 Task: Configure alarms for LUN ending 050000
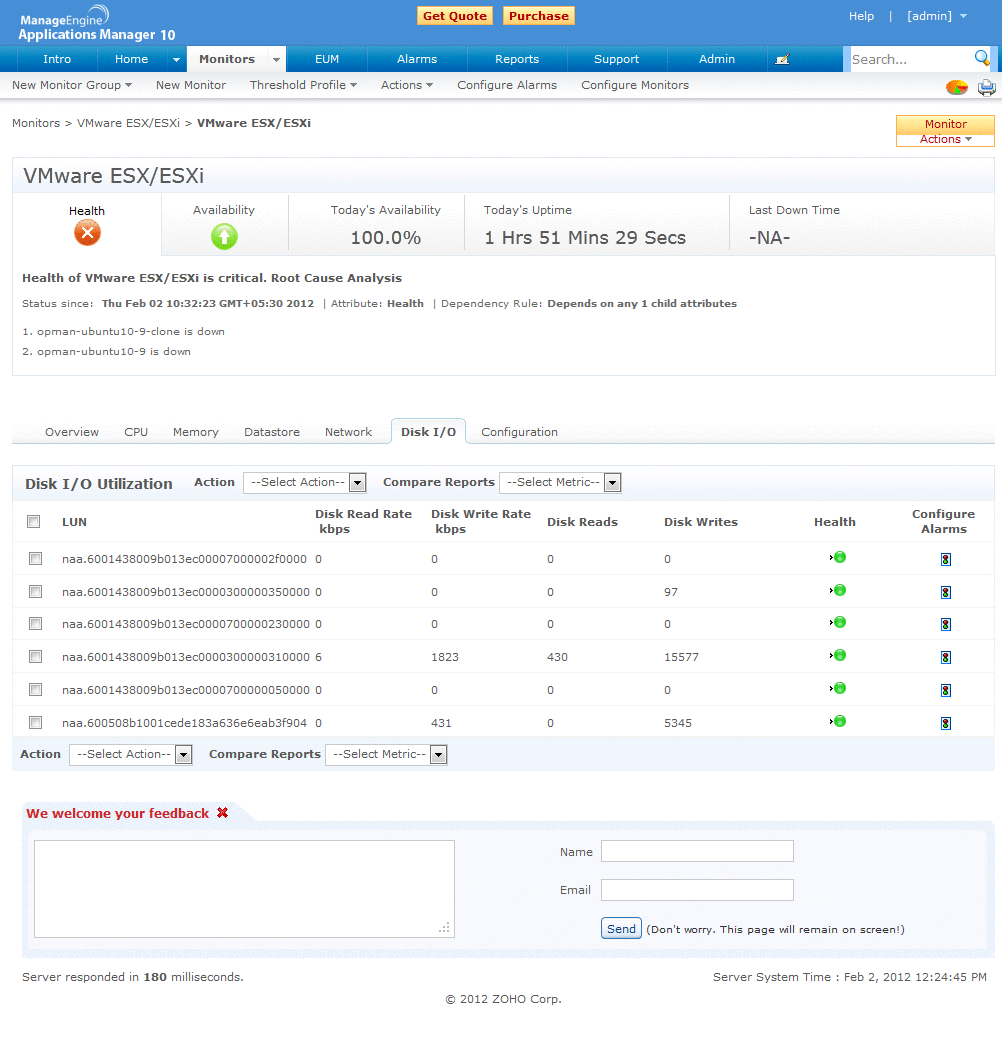(945, 690)
